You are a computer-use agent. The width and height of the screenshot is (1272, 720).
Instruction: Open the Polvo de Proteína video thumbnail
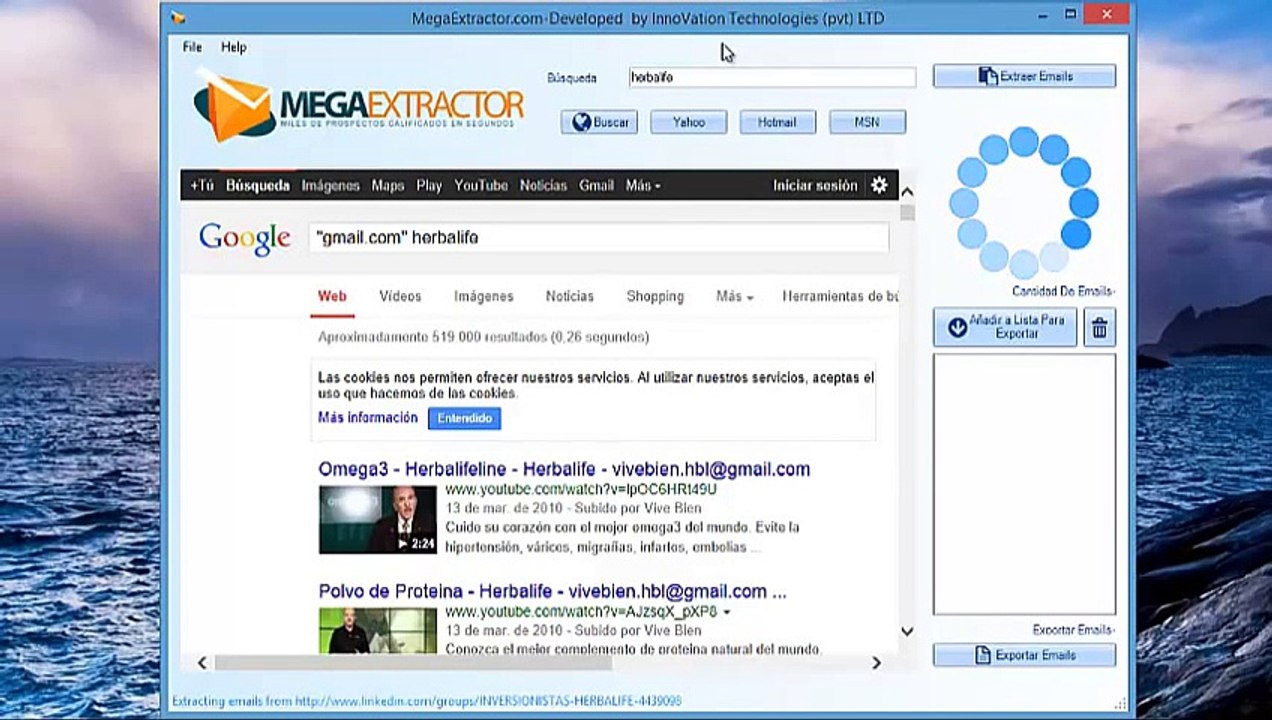tap(378, 631)
